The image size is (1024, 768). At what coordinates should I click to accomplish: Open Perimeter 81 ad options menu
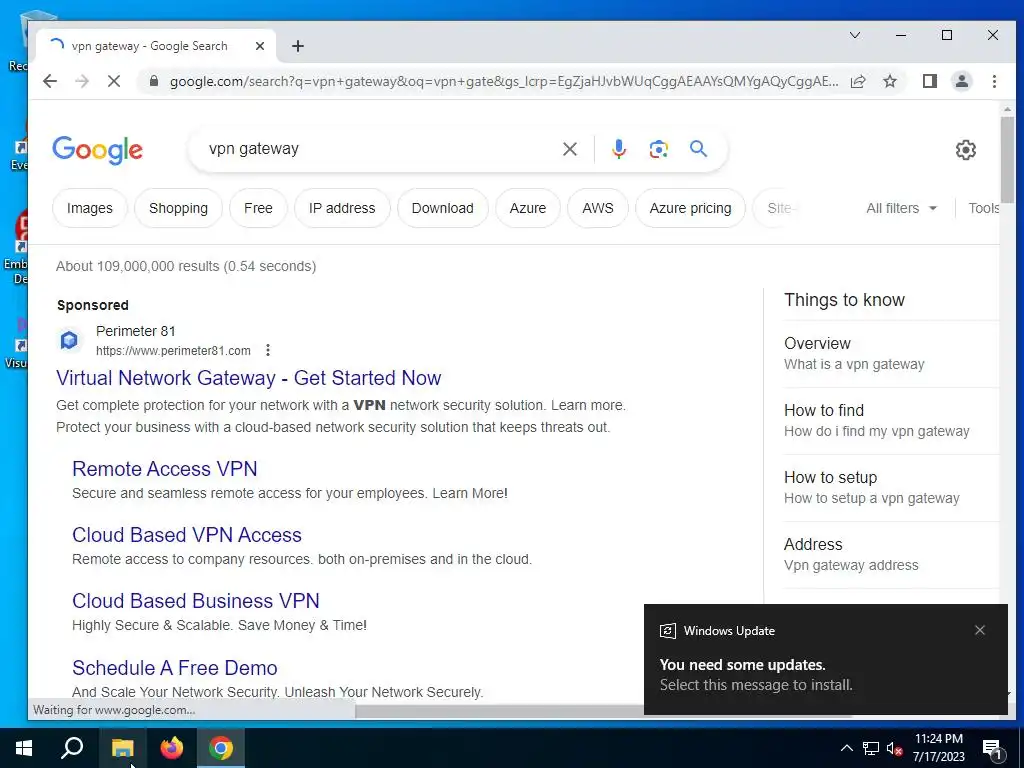click(x=268, y=351)
